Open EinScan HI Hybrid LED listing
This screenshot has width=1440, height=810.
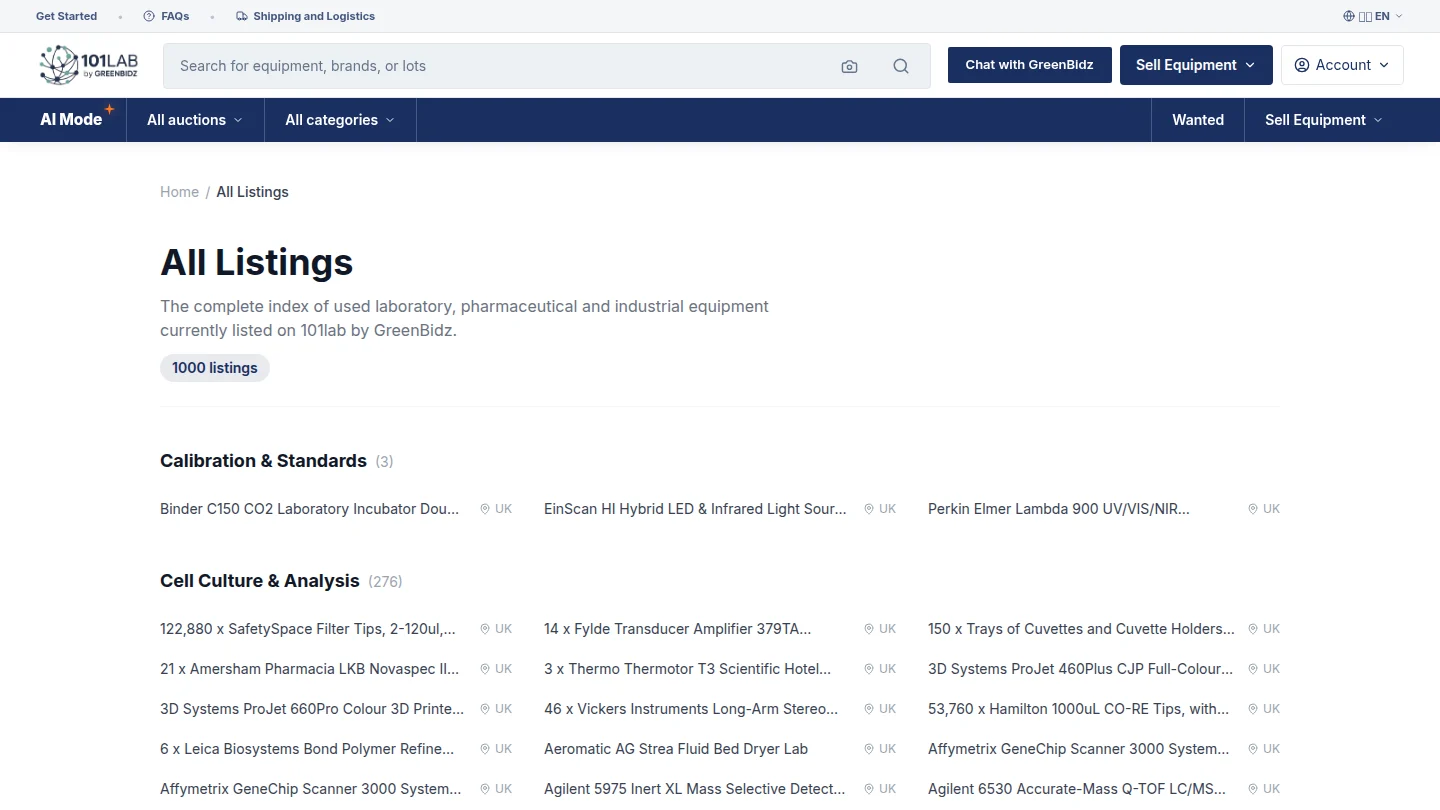coord(695,509)
